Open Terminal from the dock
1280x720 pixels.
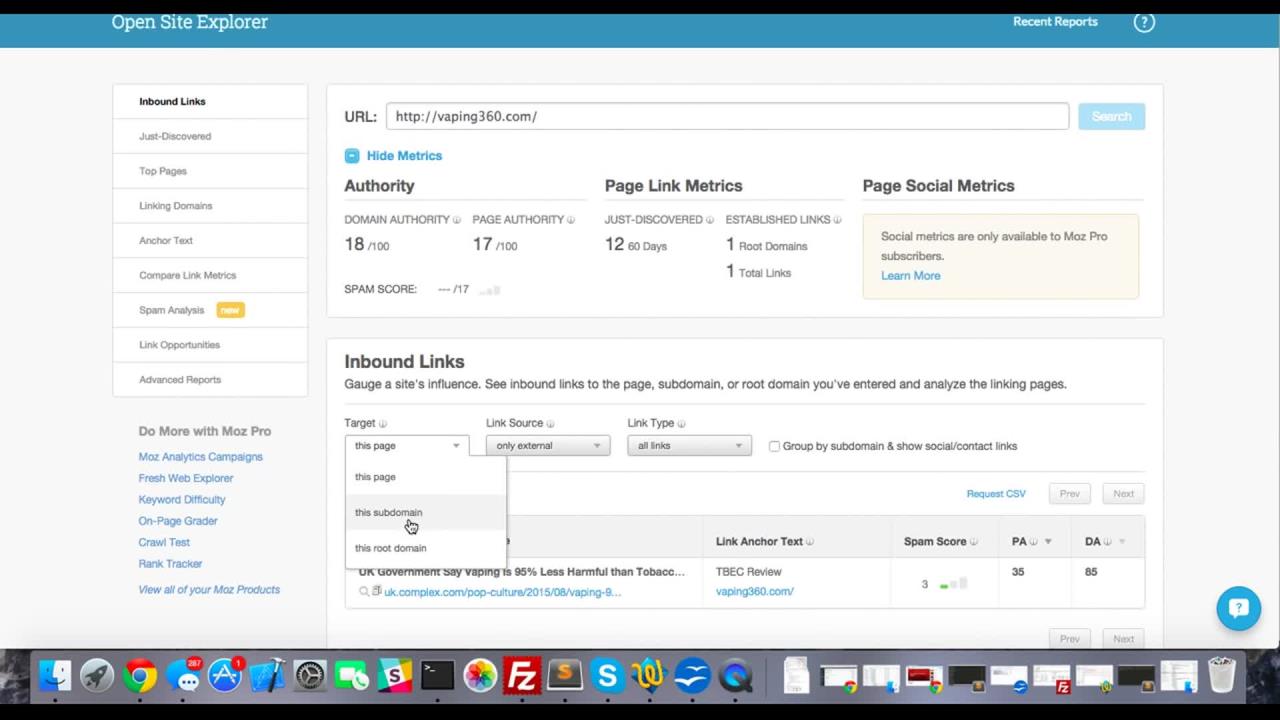[x=437, y=677]
